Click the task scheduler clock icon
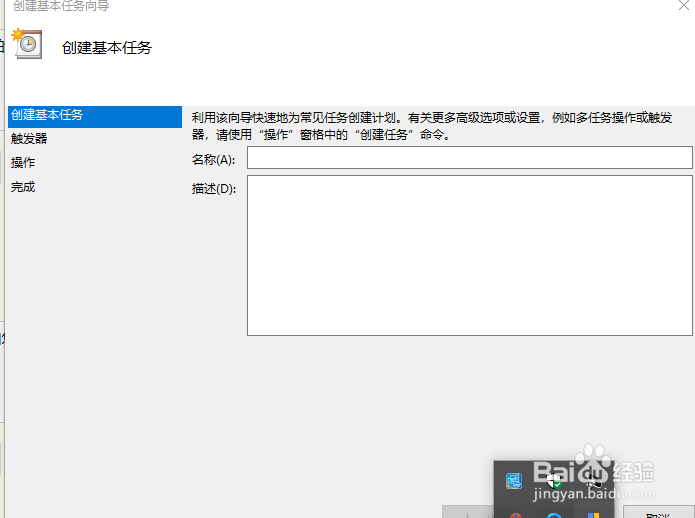Screen dimensions: 695x518 coord(27,43)
